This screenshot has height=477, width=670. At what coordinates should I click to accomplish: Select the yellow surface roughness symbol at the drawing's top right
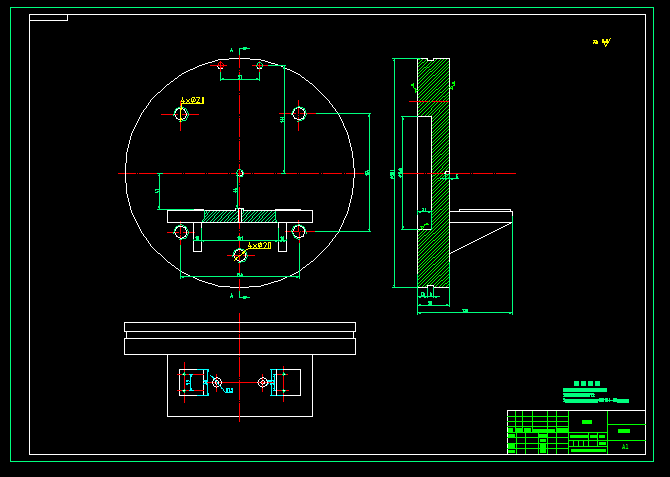pos(602,42)
